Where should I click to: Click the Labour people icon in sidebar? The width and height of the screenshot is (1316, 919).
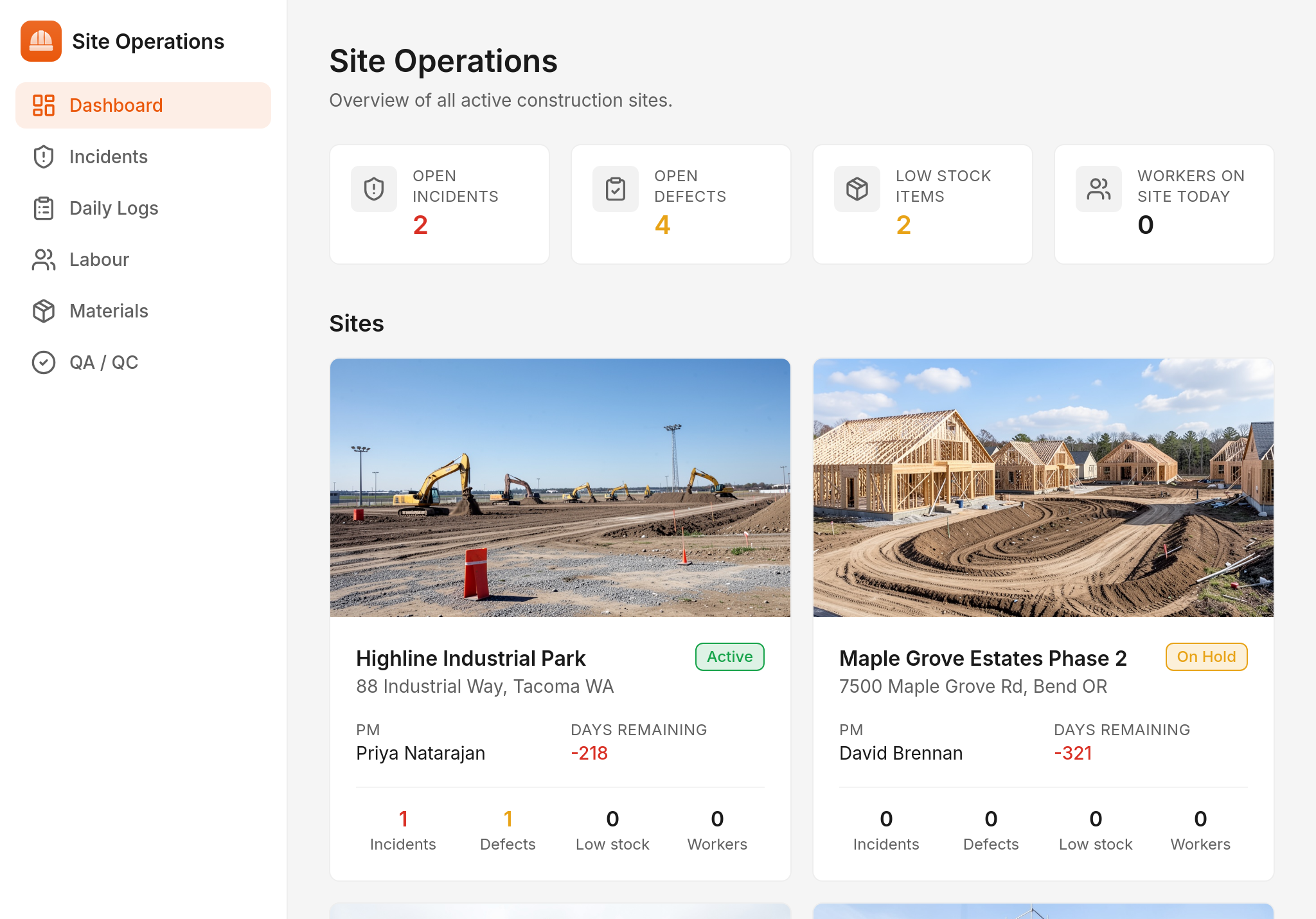44,260
